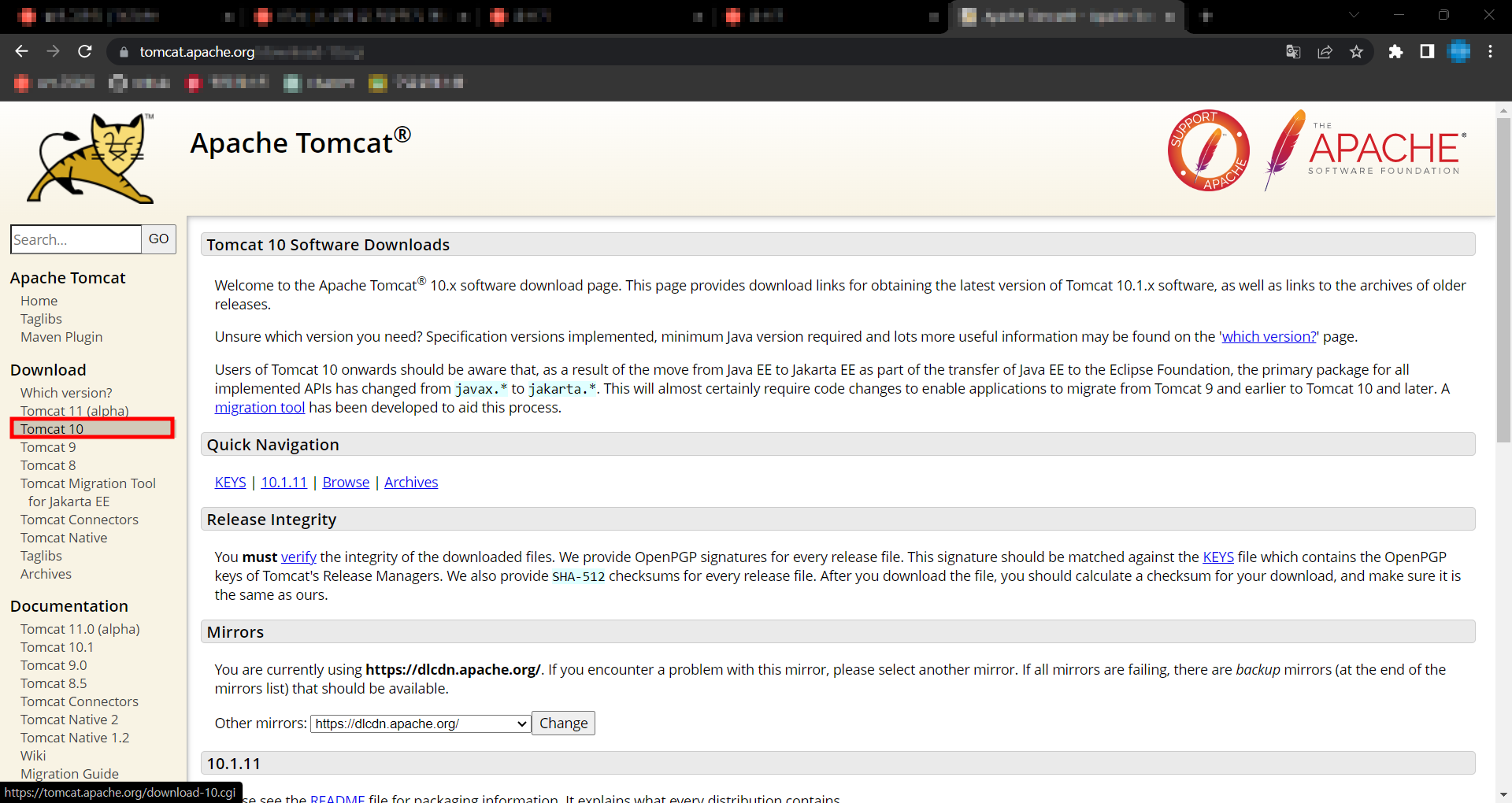The image size is (1512, 803).
Task: Reload the Tomcat download page
Action: [85, 51]
